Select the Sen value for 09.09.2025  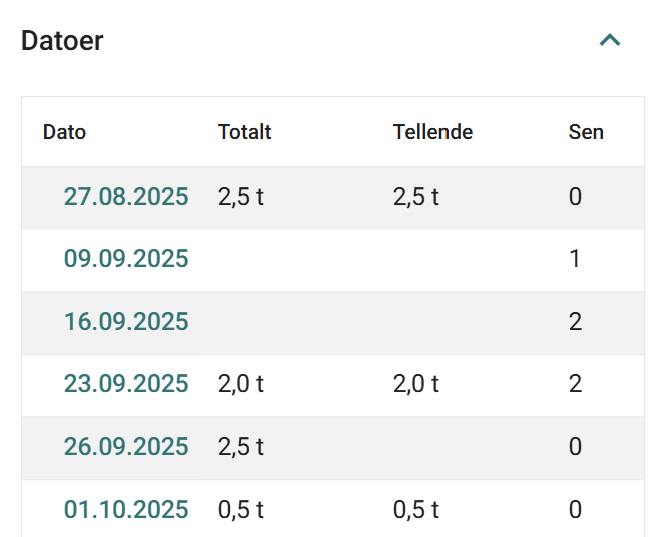point(575,259)
